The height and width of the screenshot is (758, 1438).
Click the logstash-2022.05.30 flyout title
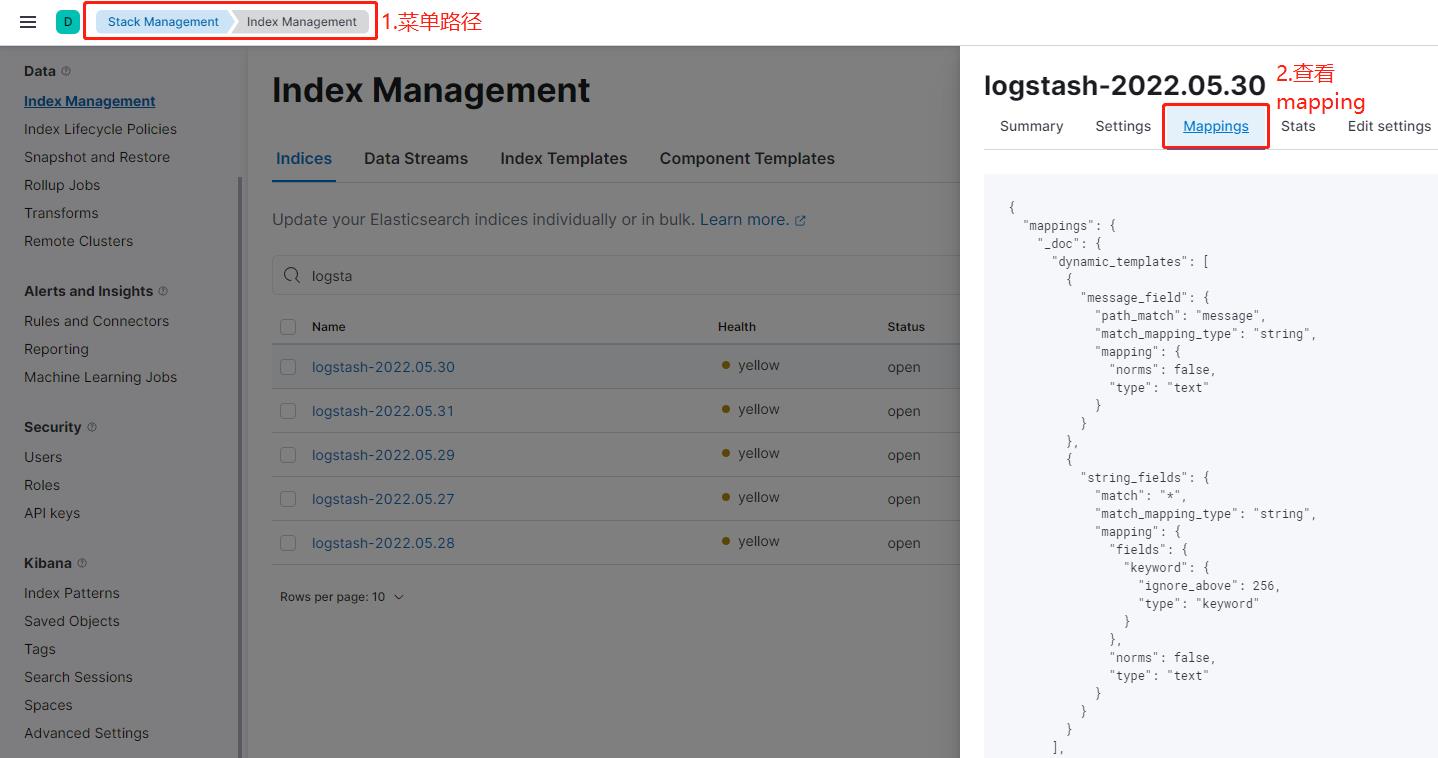1125,86
